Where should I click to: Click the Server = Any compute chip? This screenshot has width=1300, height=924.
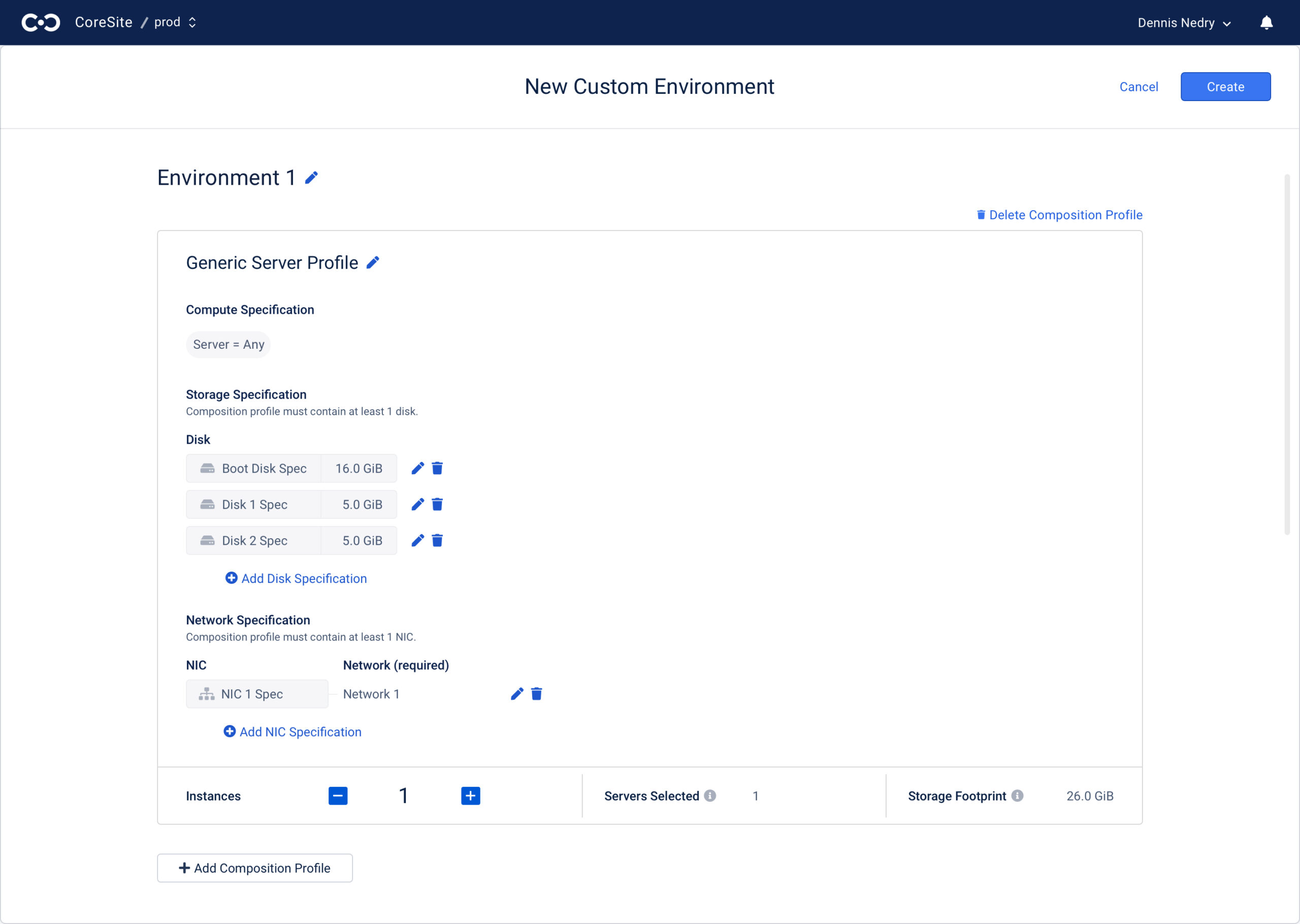[x=228, y=344]
